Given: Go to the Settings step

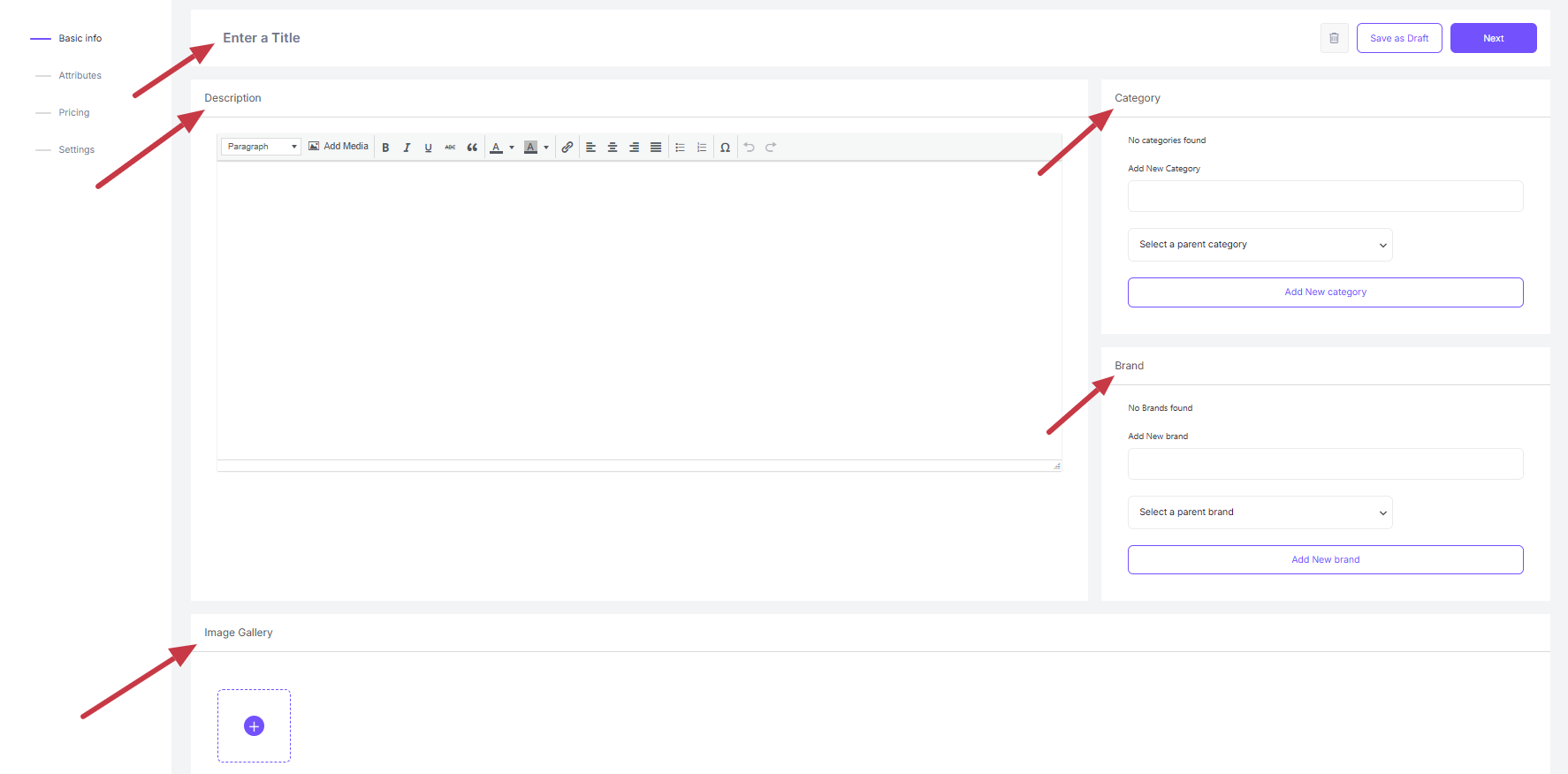Looking at the screenshot, I should click(x=77, y=150).
